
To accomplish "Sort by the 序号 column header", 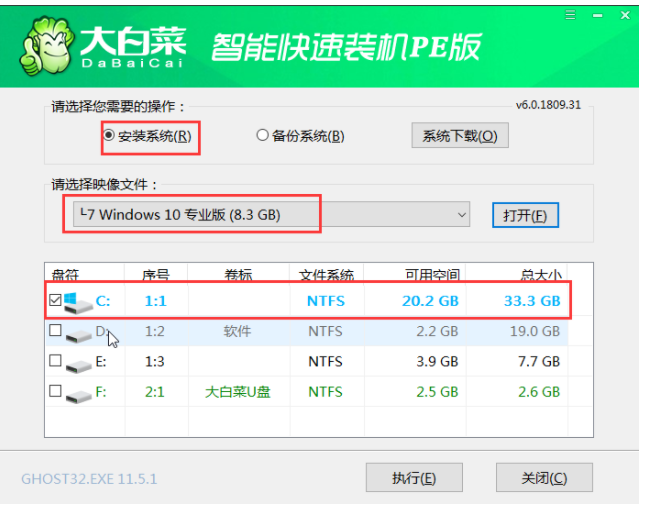I will pyautogui.click(x=156, y=274).
